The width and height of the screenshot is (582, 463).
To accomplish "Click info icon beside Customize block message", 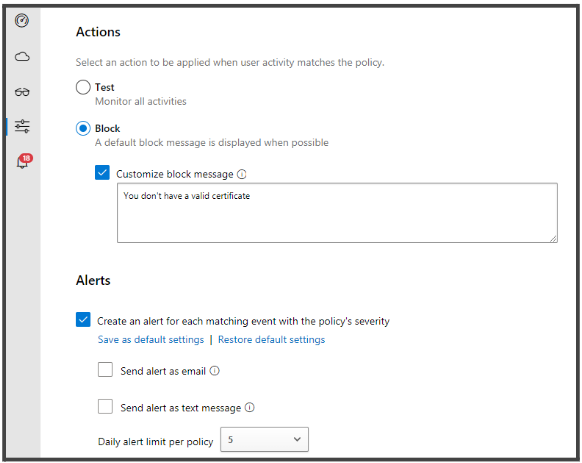I will click(x=242, y=174).
